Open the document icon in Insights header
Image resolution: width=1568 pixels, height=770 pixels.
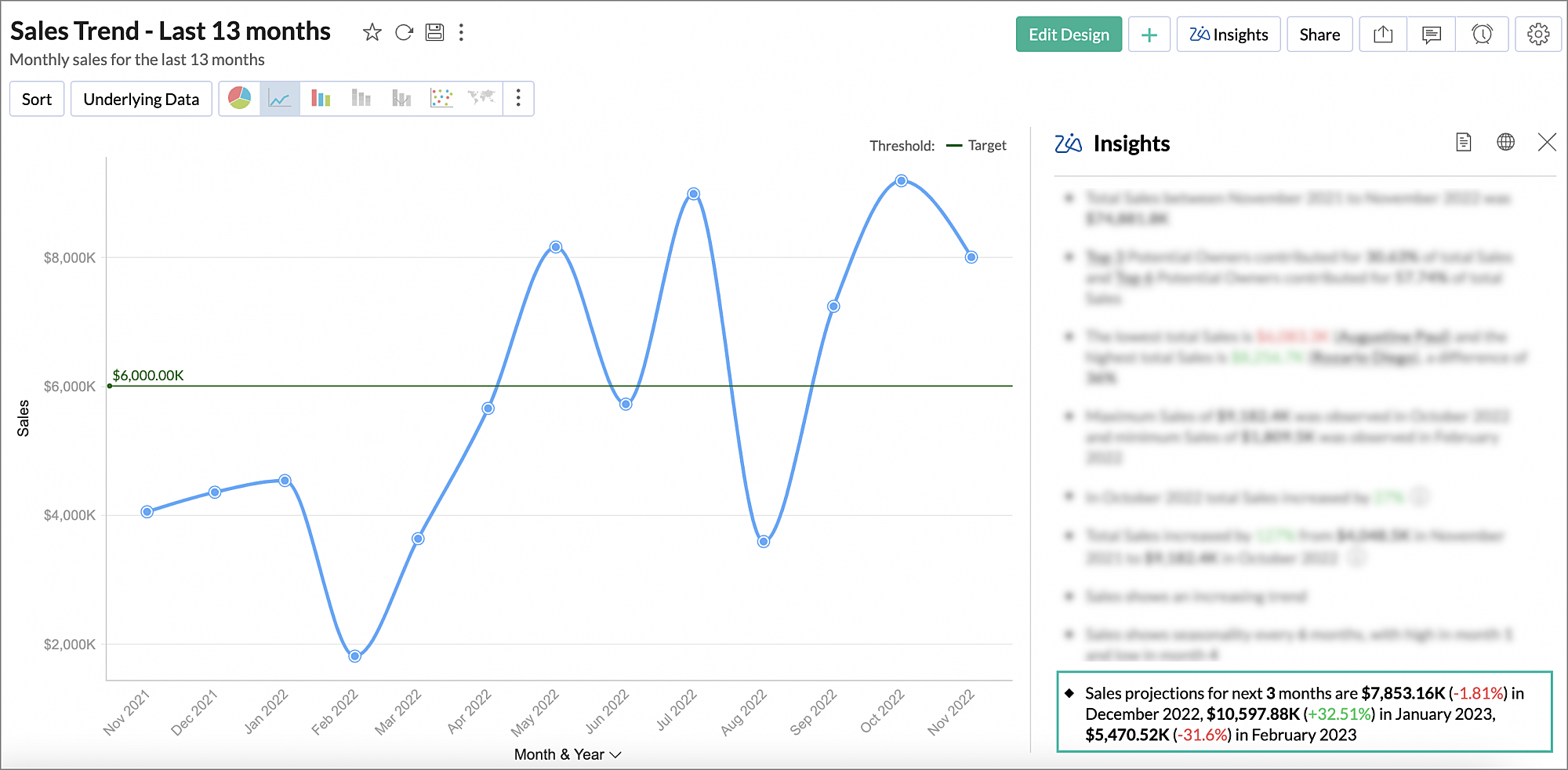point(1463,142)
